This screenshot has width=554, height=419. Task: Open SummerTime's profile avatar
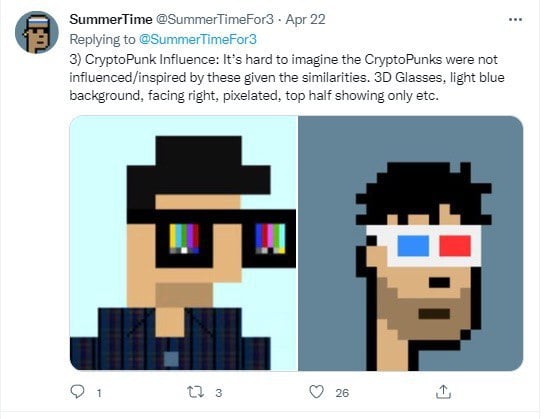[37, 32]
